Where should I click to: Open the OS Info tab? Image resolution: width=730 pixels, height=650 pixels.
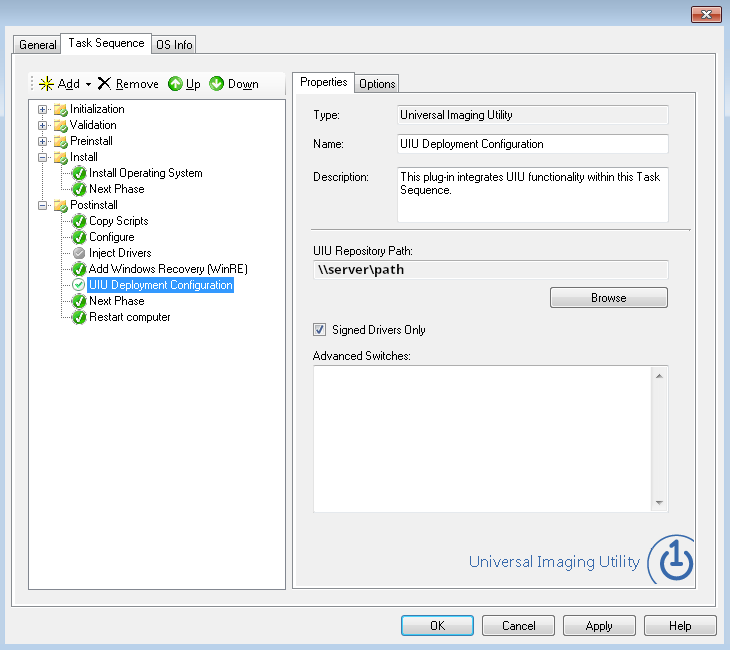174,45
